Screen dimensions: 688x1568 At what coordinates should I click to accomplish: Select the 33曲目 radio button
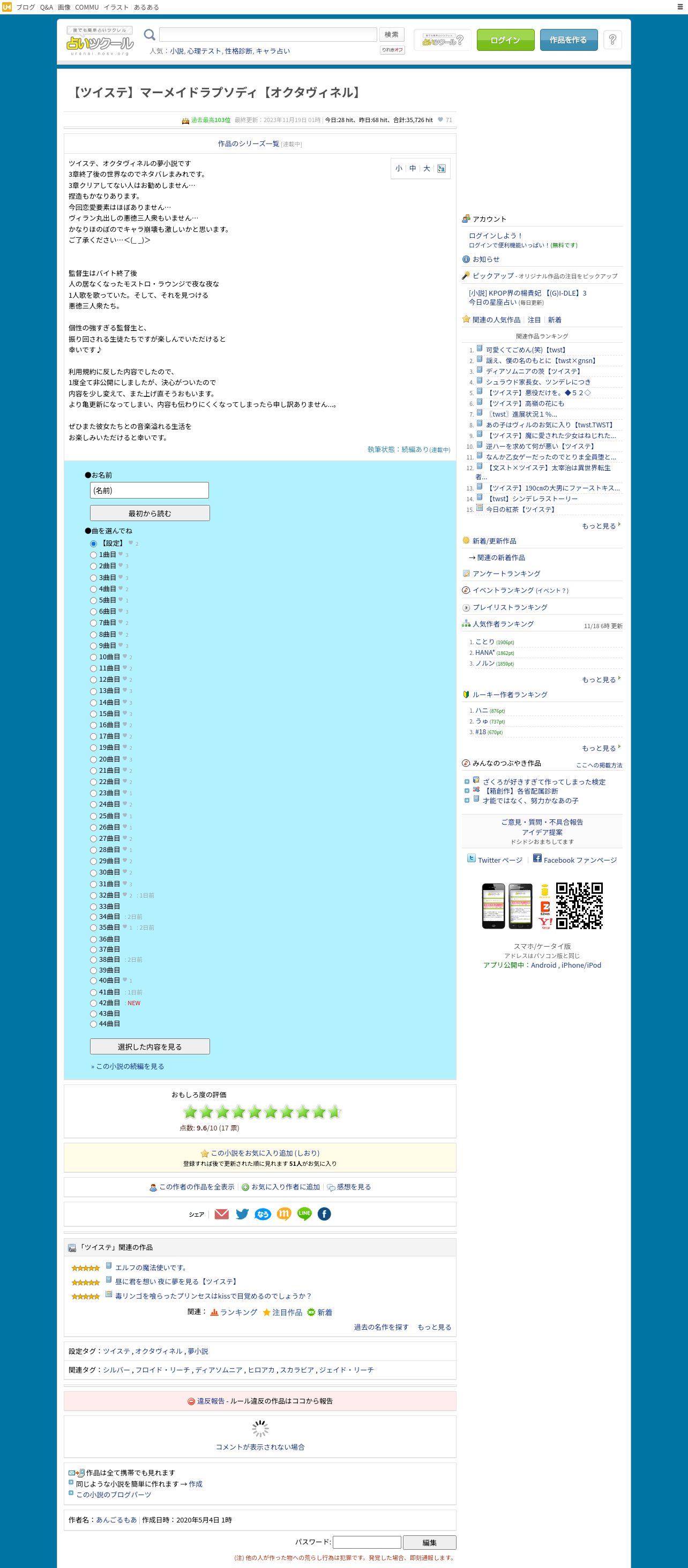point(93,907)
